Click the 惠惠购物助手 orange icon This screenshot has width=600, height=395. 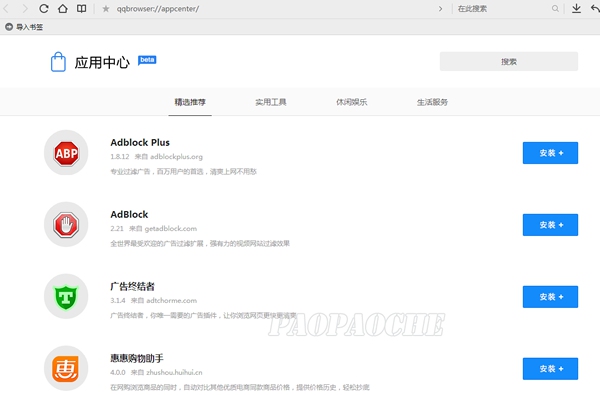[x=66, y=369]
